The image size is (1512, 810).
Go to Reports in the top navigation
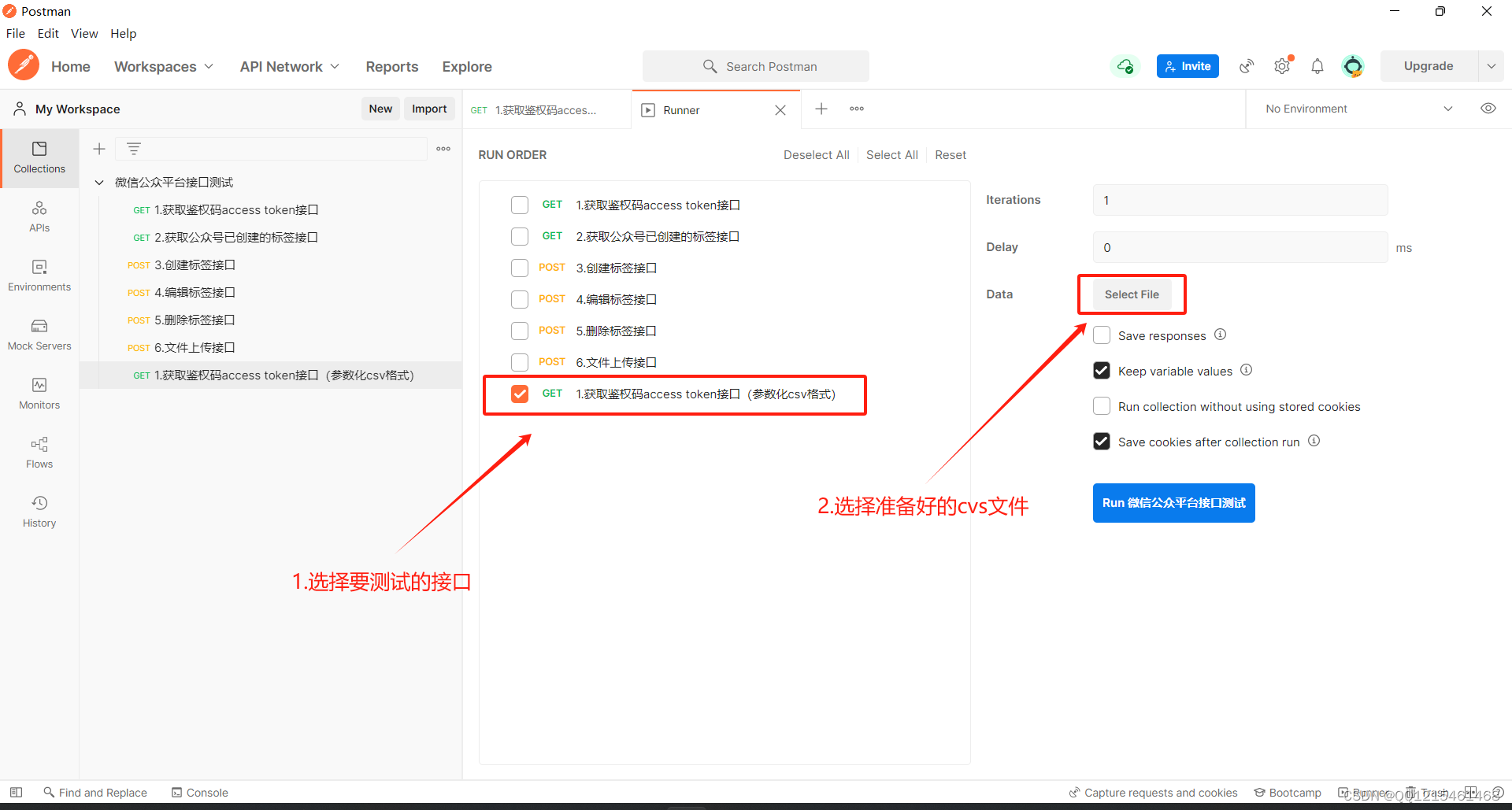click(x=392, y=67)
